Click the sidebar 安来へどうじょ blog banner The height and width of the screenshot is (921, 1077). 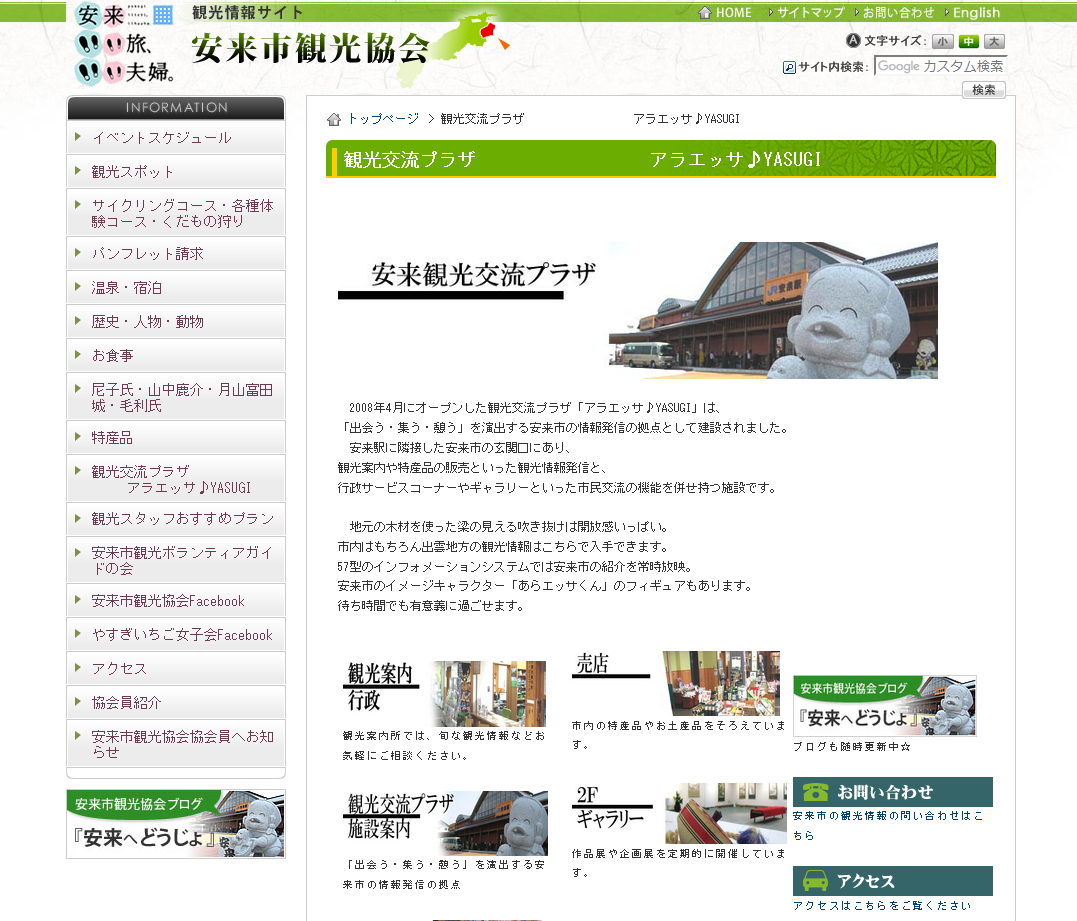(x=176, y=823)
